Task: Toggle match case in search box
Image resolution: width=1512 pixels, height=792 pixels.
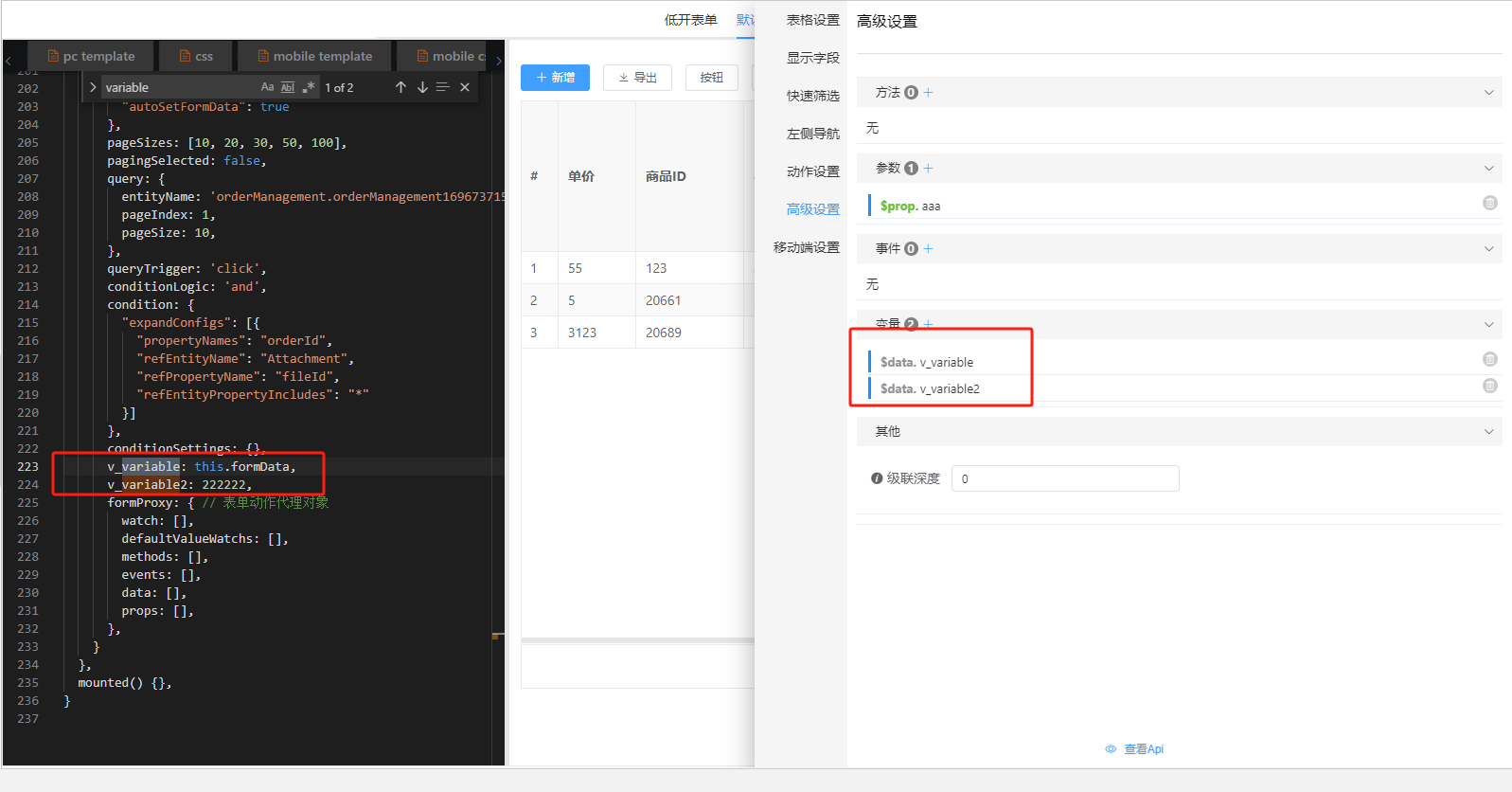Action: point(267,87)
